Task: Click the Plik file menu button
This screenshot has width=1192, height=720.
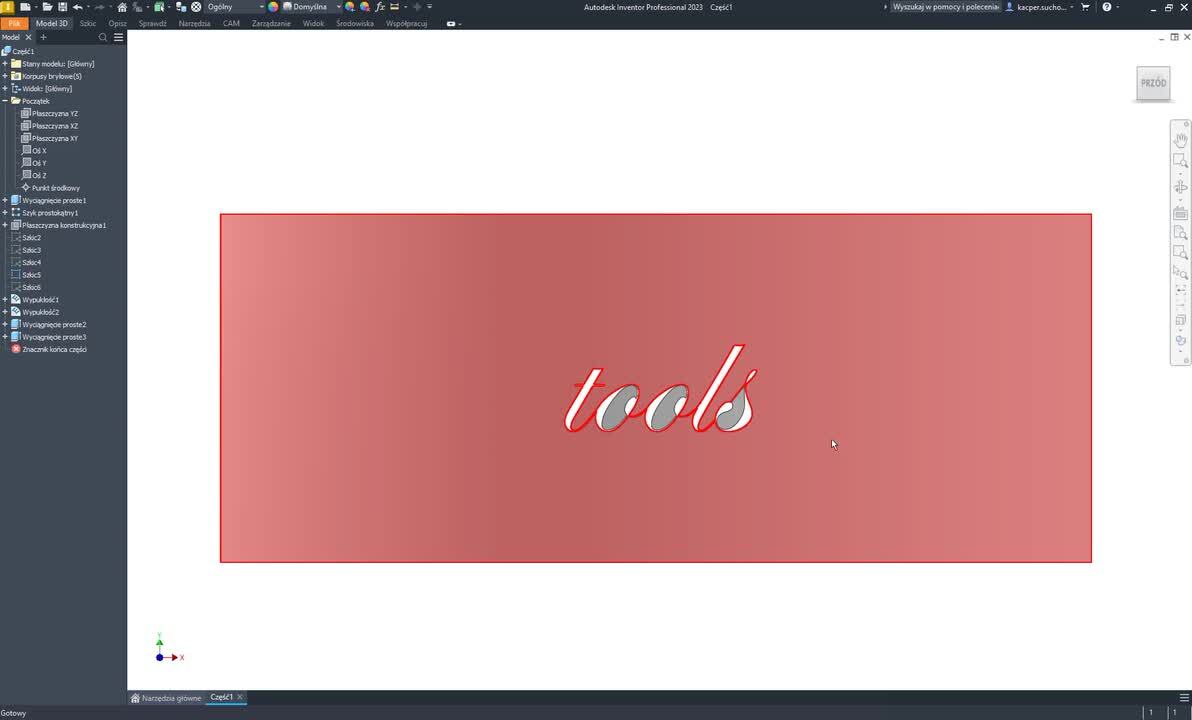Action: pos(14,23)
